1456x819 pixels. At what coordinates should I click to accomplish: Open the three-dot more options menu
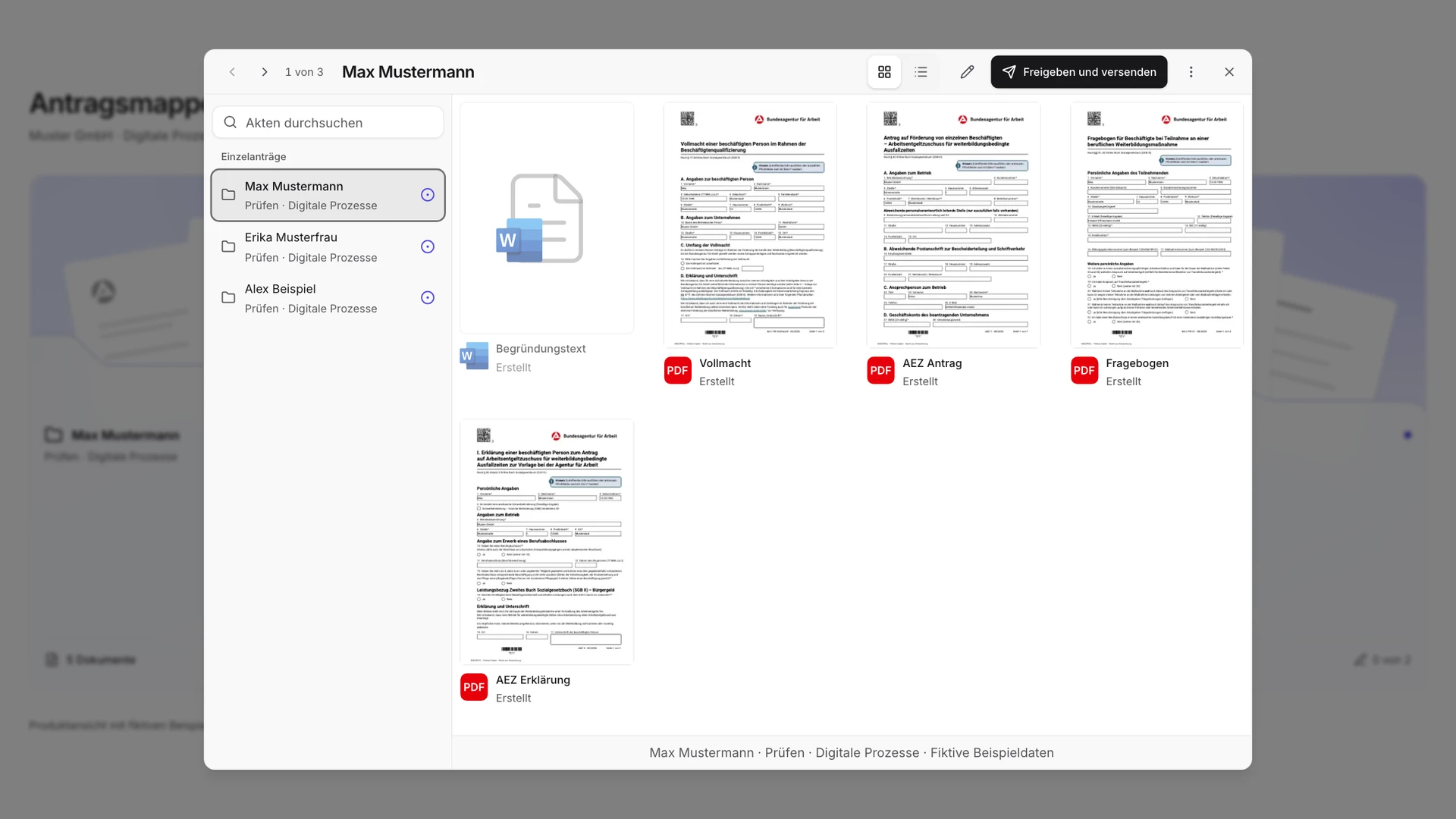tap(1191, 72)
